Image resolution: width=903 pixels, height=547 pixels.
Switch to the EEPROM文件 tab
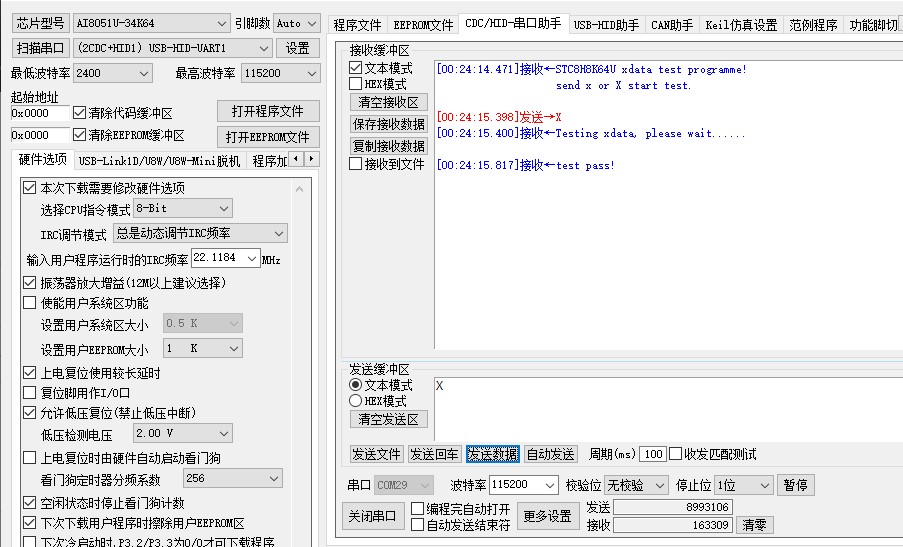423,25
